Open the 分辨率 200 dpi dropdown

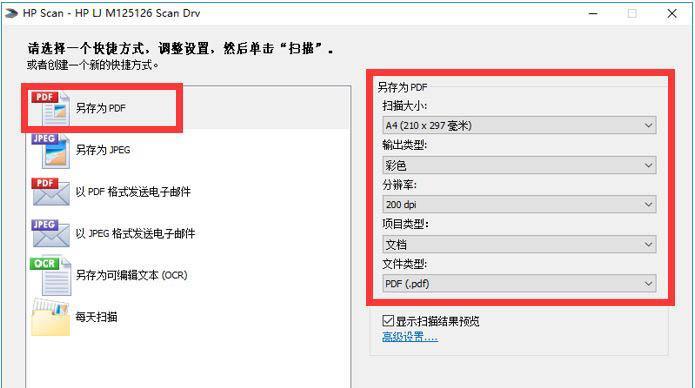coord(519,204)
